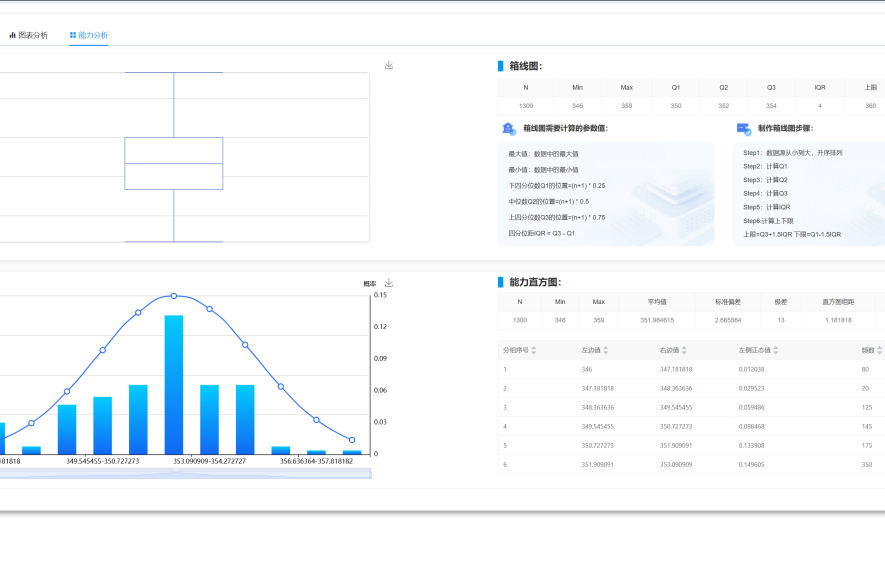Viewport: 885px width, 588px height.
Task: Click frequency 175 in group row 5
Action: (867, 446)
